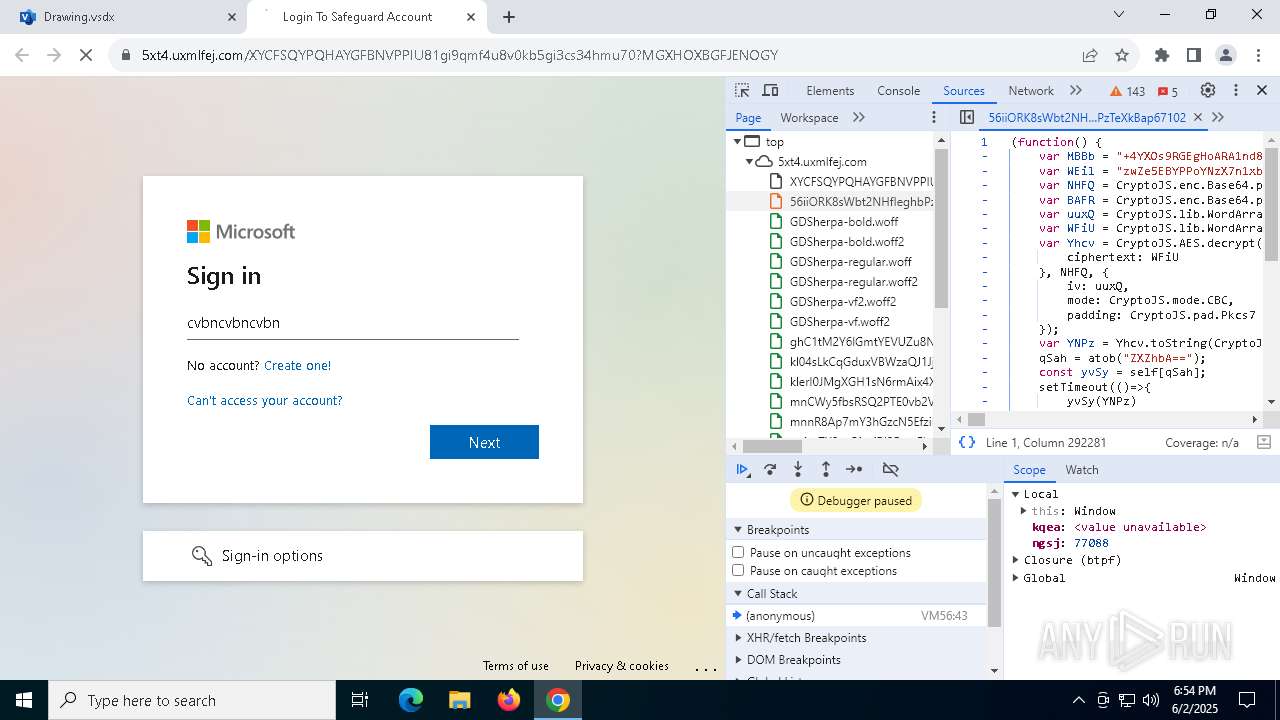Screen dimensions: 1280x720
Task: Open the 56iiORK8sWbt2NH source file tab
Action: click(x=1087, y=118)
